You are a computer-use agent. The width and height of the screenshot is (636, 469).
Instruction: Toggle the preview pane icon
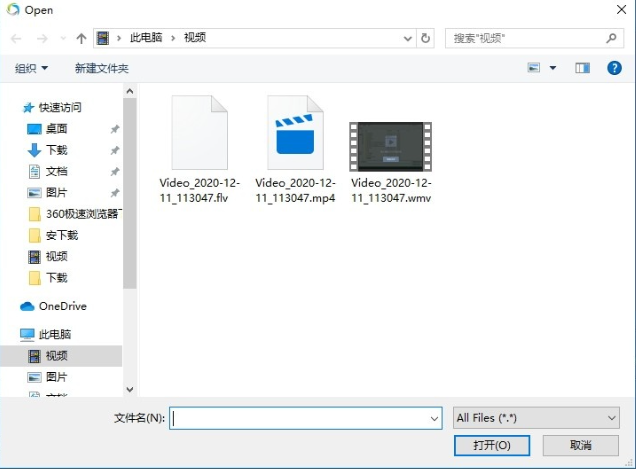(x=582, y=68)
